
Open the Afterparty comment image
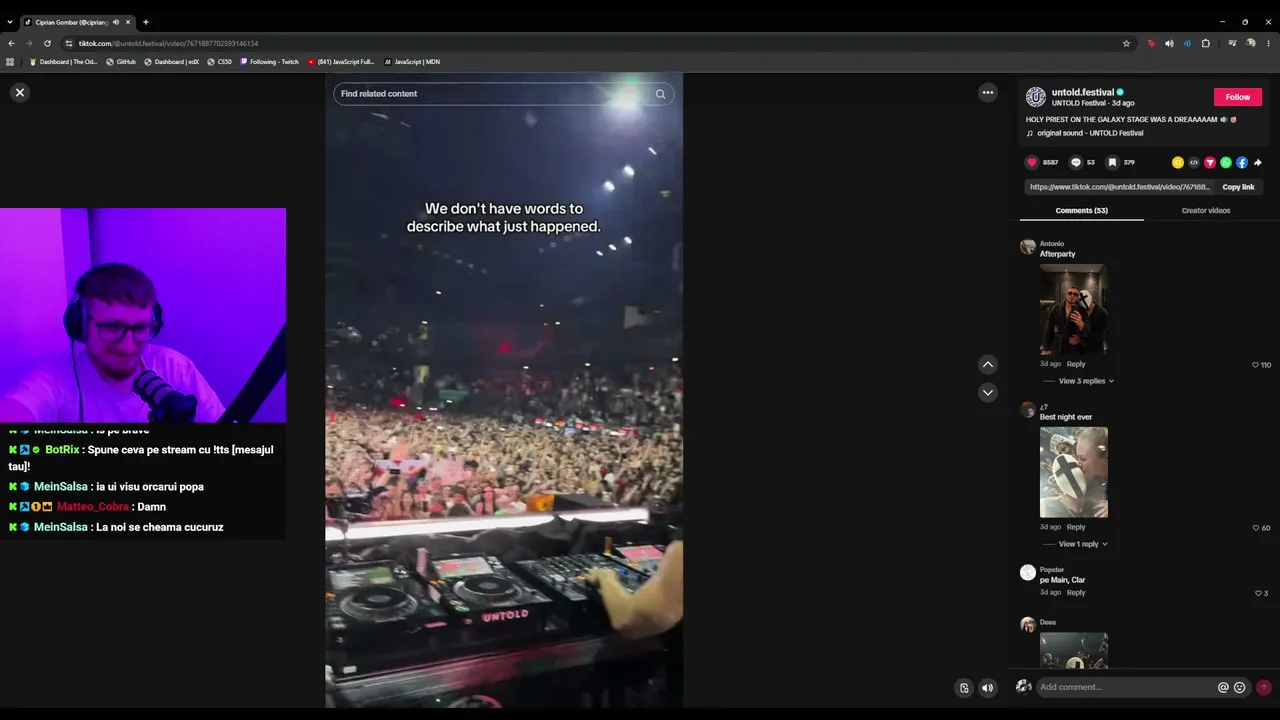pyautogui.click(x=1074, y=310)
